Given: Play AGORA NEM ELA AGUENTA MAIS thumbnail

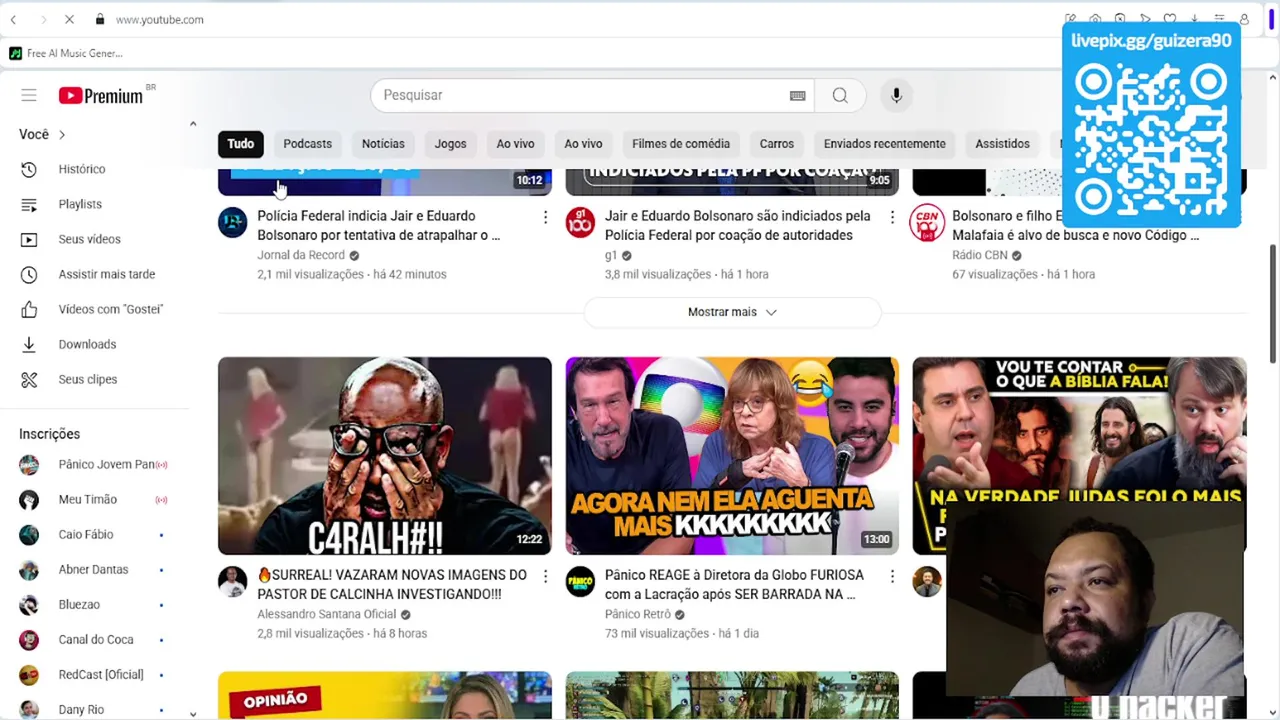Looking at the screenshot, I should (732, 456).
